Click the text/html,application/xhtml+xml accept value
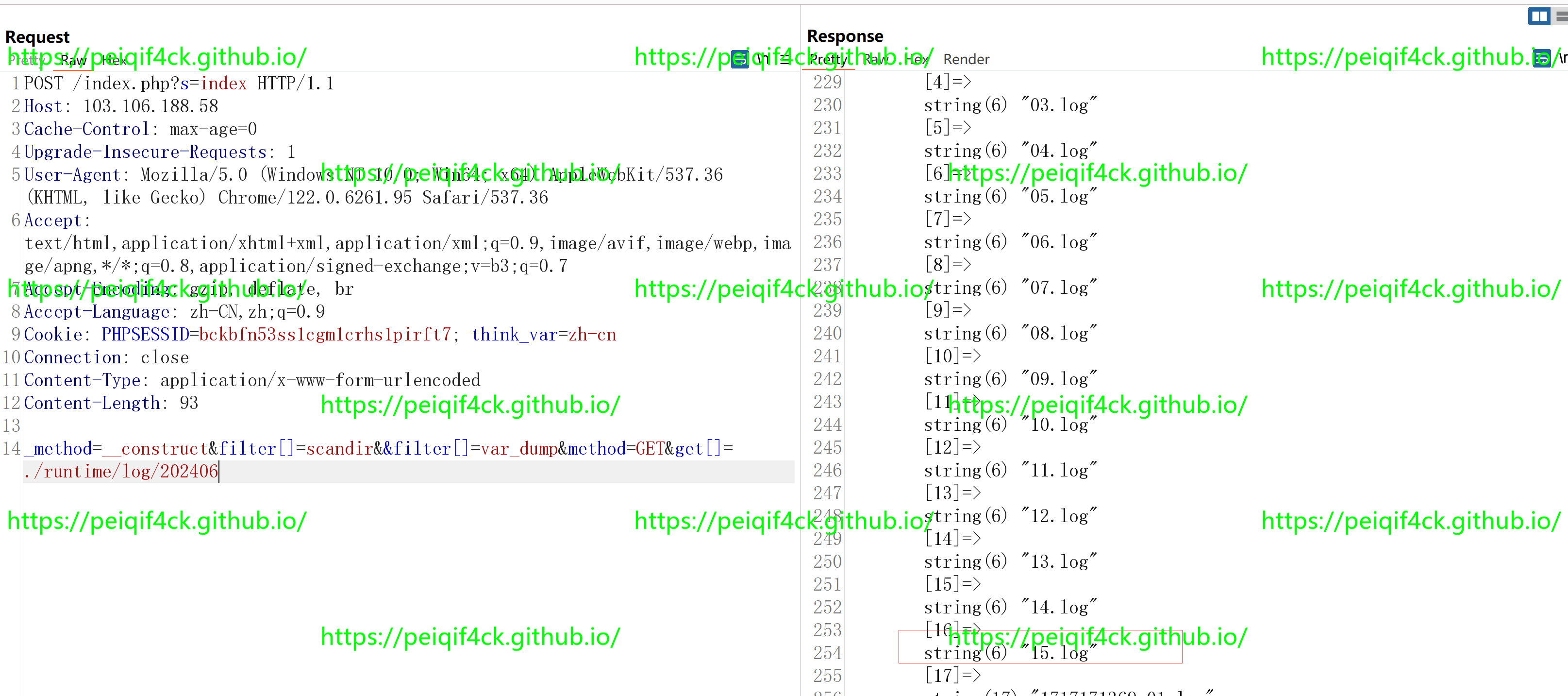Screen dimensions: 1568x696 [x=407, y=243]
